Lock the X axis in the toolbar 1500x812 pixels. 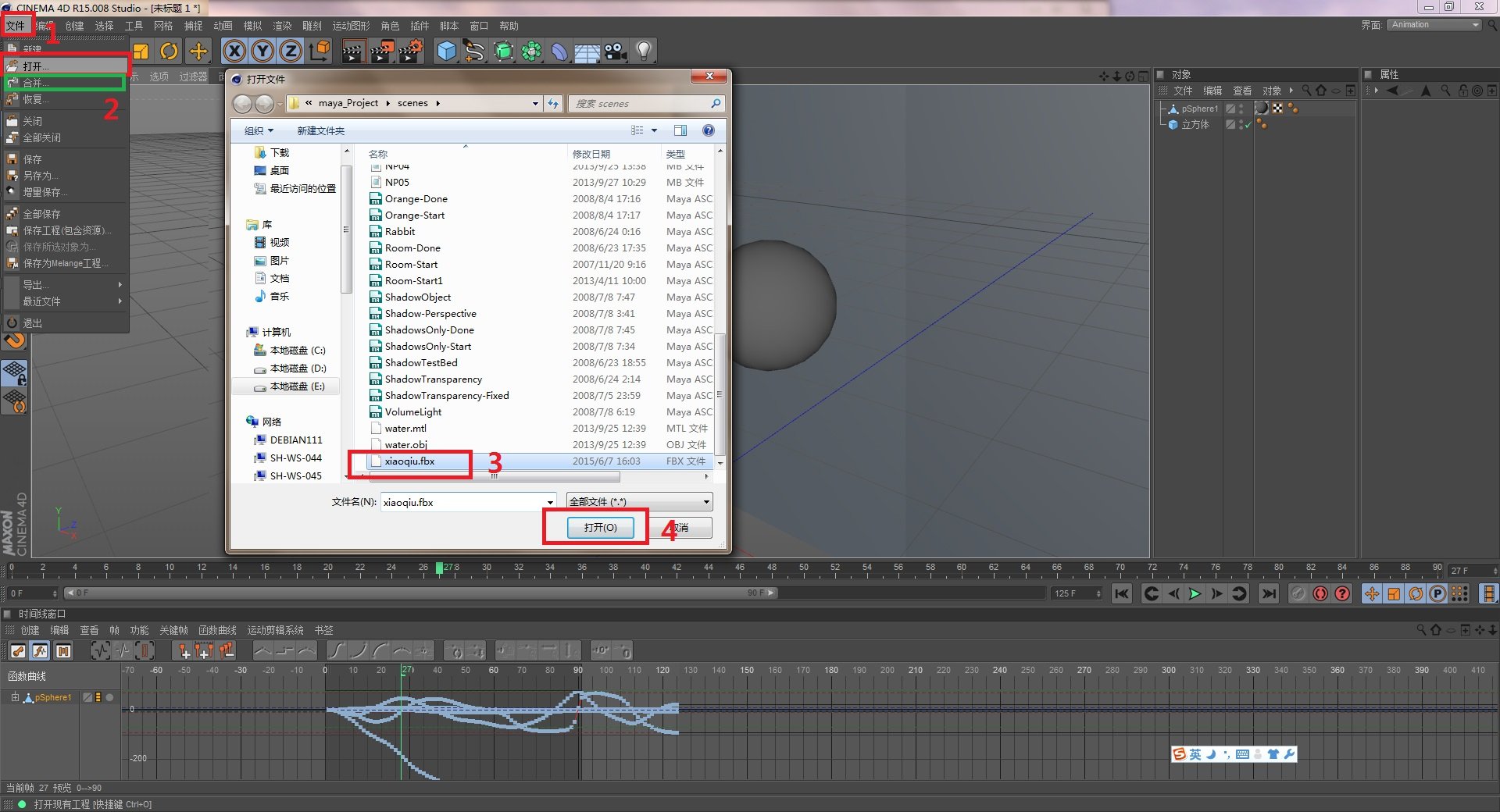click(x=234, y=52)
